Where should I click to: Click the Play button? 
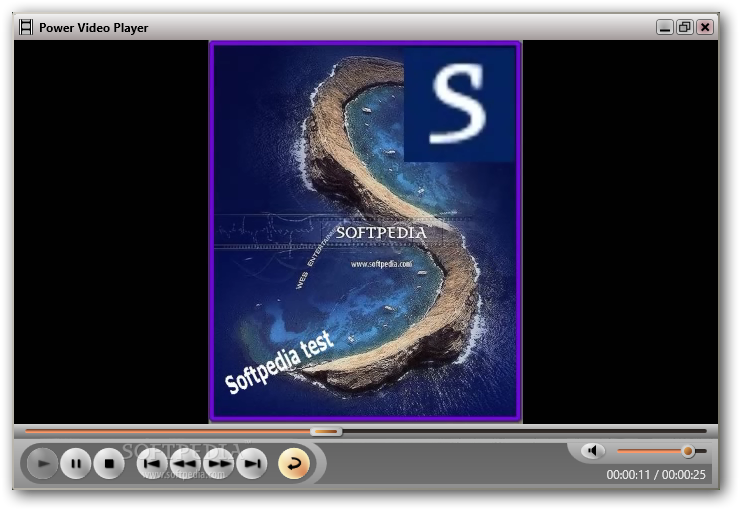click(43, 463)
